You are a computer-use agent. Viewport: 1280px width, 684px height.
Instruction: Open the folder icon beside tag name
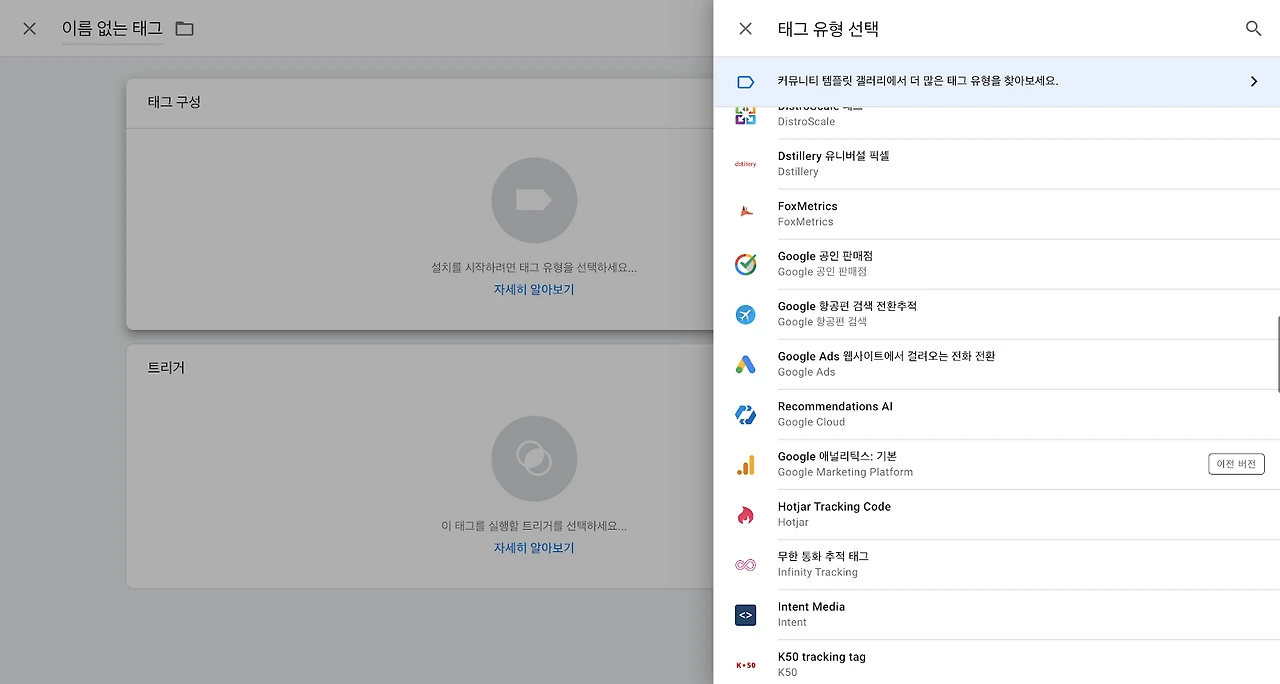click(184, 28)
